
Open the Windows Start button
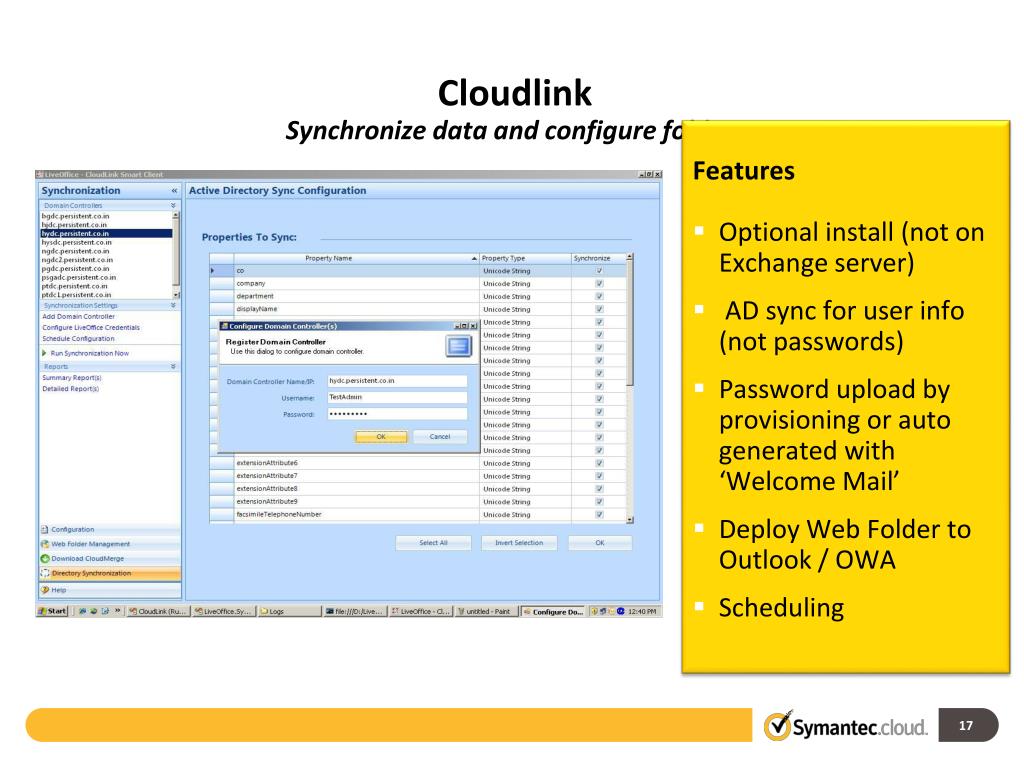coord(52,611)
